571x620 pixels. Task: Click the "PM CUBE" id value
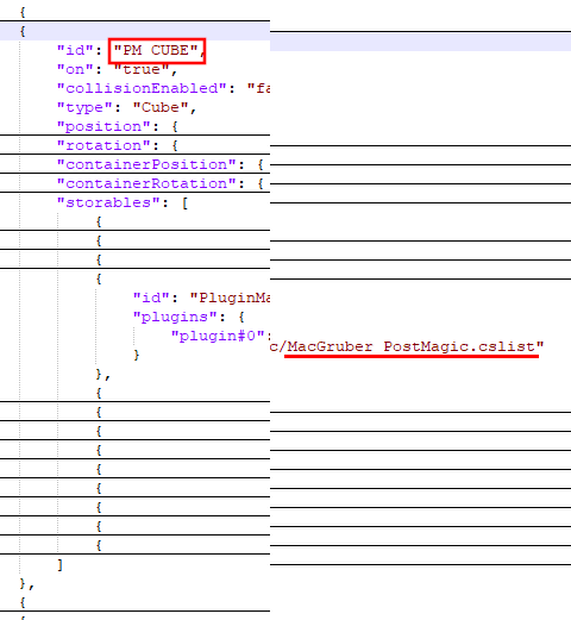pyautogui.click(x=156, y=50)
